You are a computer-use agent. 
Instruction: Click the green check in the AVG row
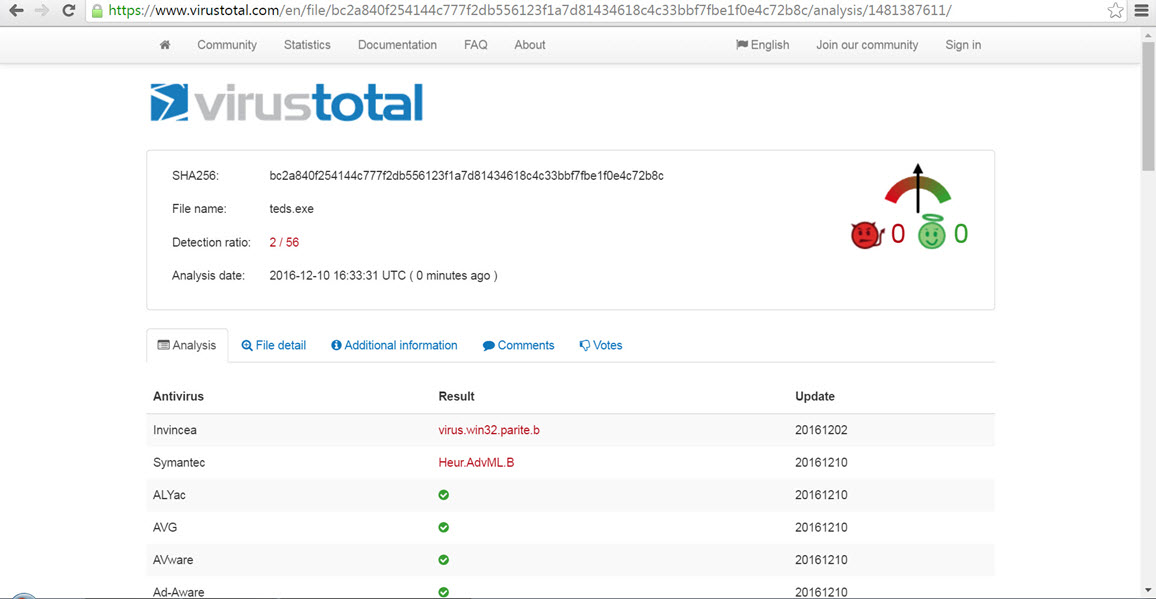(x=444, y=527)
